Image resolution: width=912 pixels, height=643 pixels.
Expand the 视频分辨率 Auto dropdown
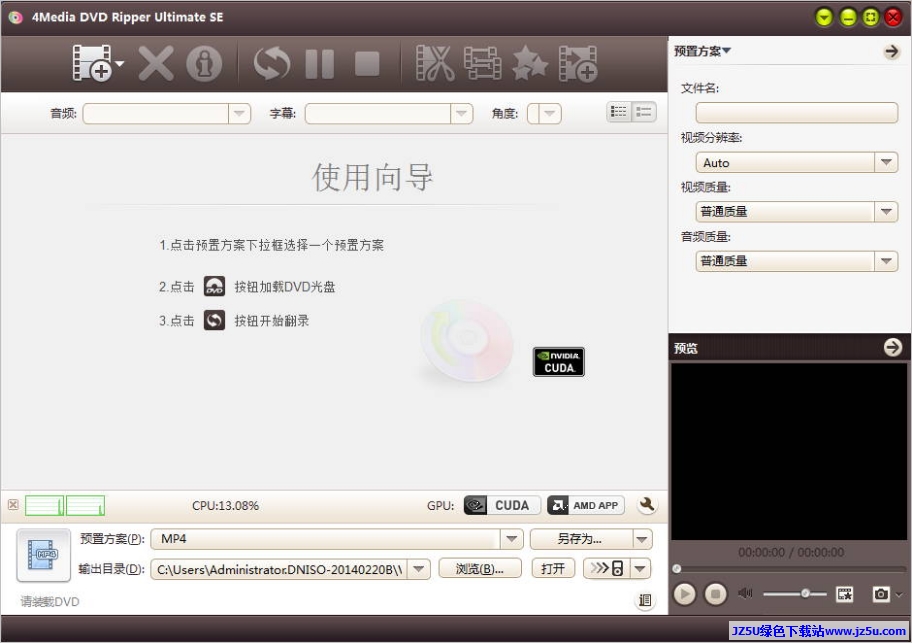point(886,162)
